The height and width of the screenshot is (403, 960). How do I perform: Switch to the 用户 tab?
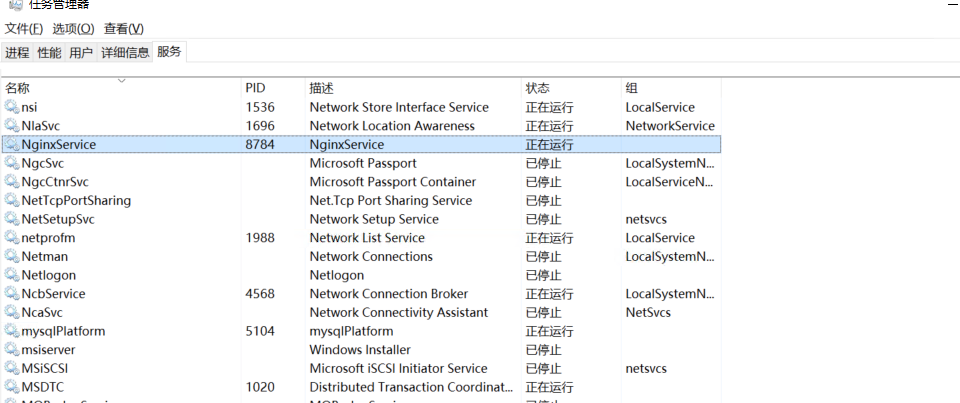[81, 53]
